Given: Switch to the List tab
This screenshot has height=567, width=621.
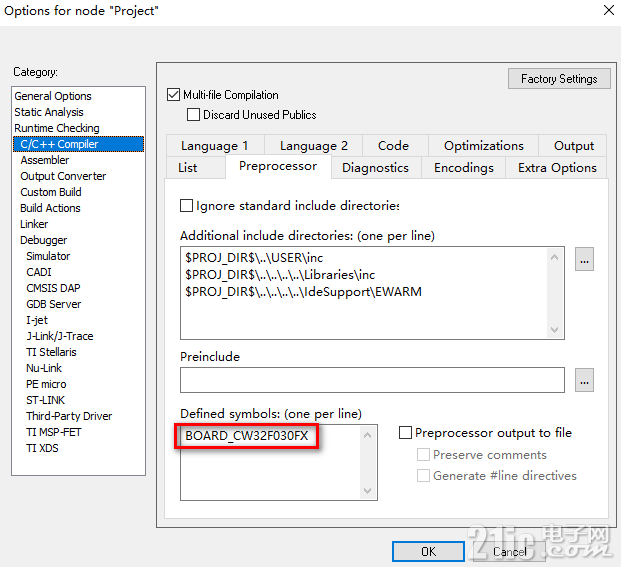Looking at the screenshot, I should (196, 168).
